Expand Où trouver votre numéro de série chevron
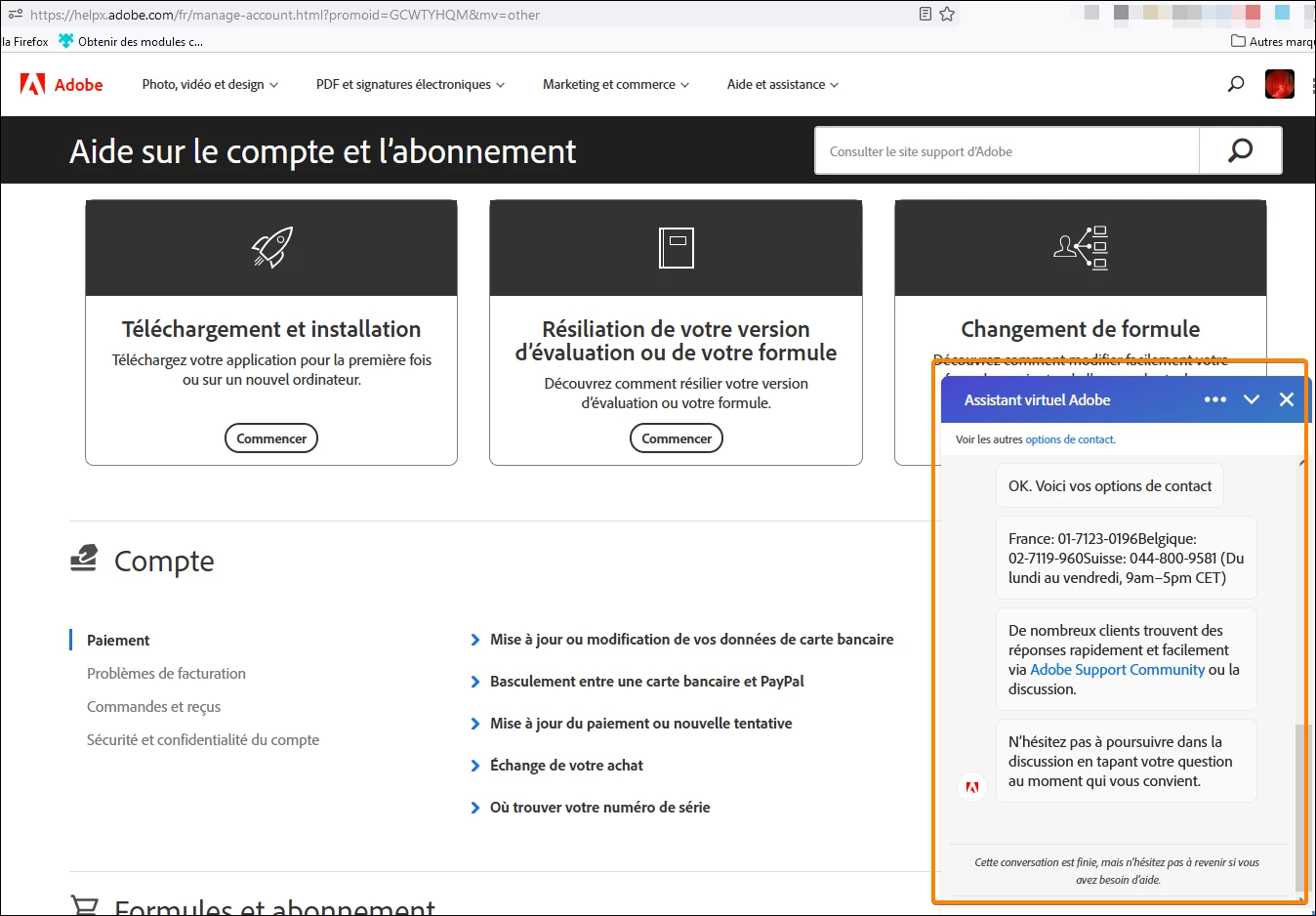Screen dimensions: 1316x916 coord(475,808)
